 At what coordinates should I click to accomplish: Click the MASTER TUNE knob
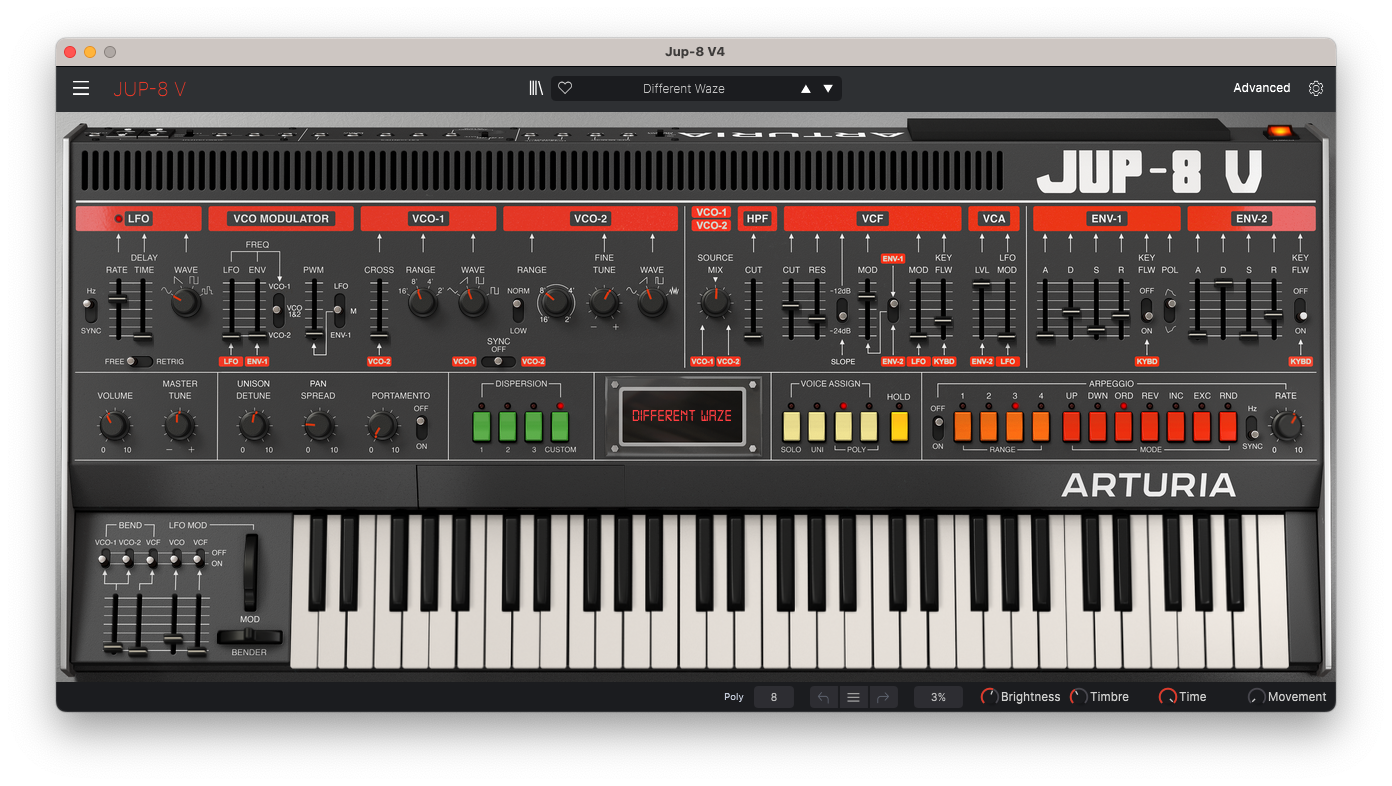click(x=178, y=427)
